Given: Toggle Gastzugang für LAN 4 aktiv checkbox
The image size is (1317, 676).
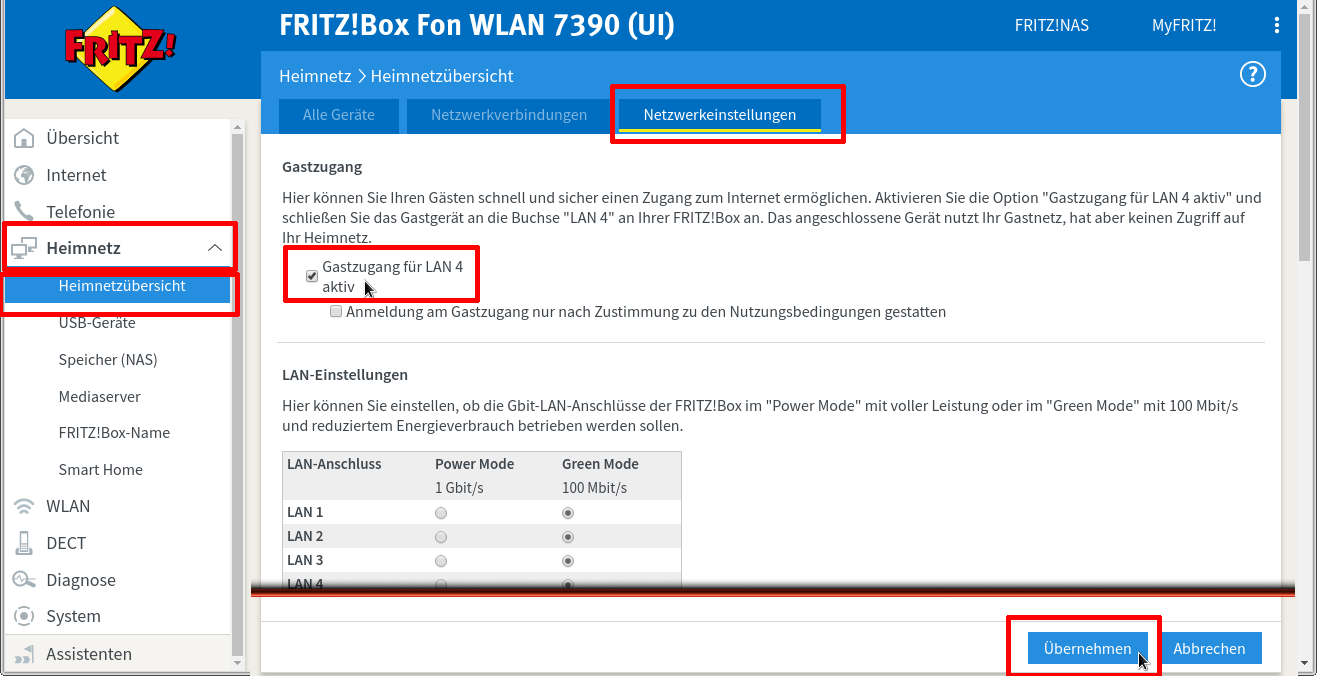Looking at the screenshot, I should point(312,277).
